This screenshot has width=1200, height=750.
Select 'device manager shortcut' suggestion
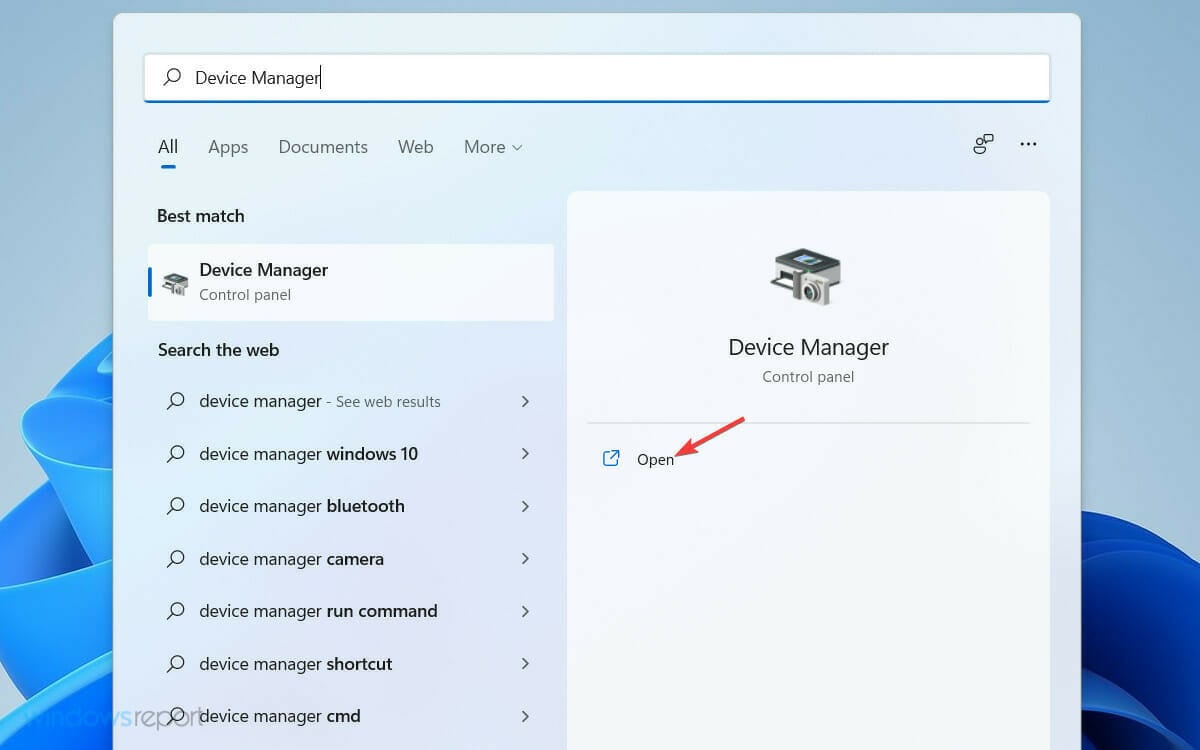(351, 664)
